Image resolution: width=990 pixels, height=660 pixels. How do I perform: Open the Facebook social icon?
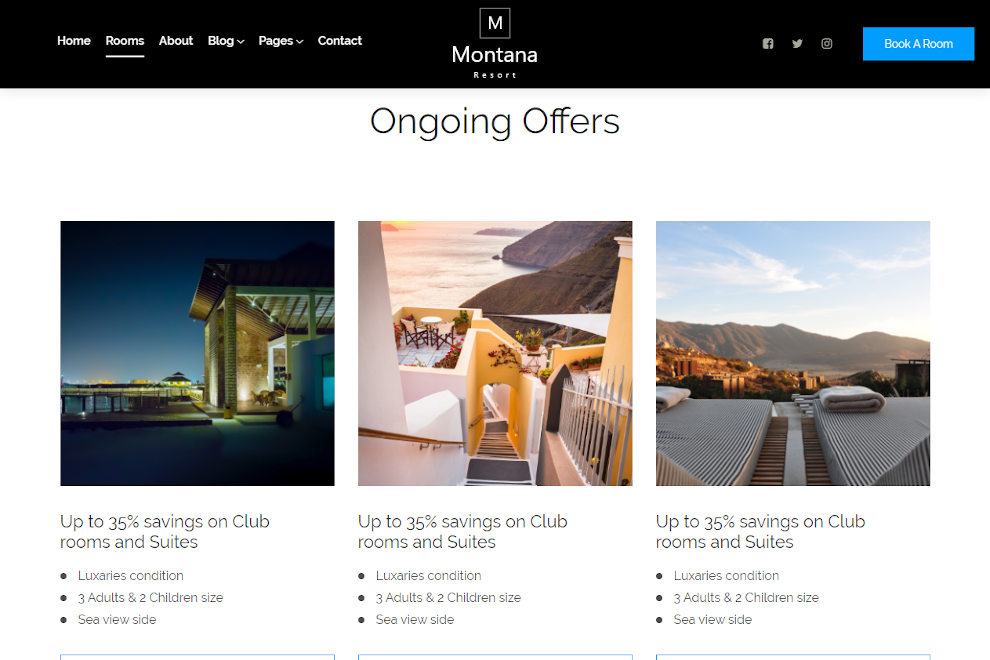coord(768,44)
